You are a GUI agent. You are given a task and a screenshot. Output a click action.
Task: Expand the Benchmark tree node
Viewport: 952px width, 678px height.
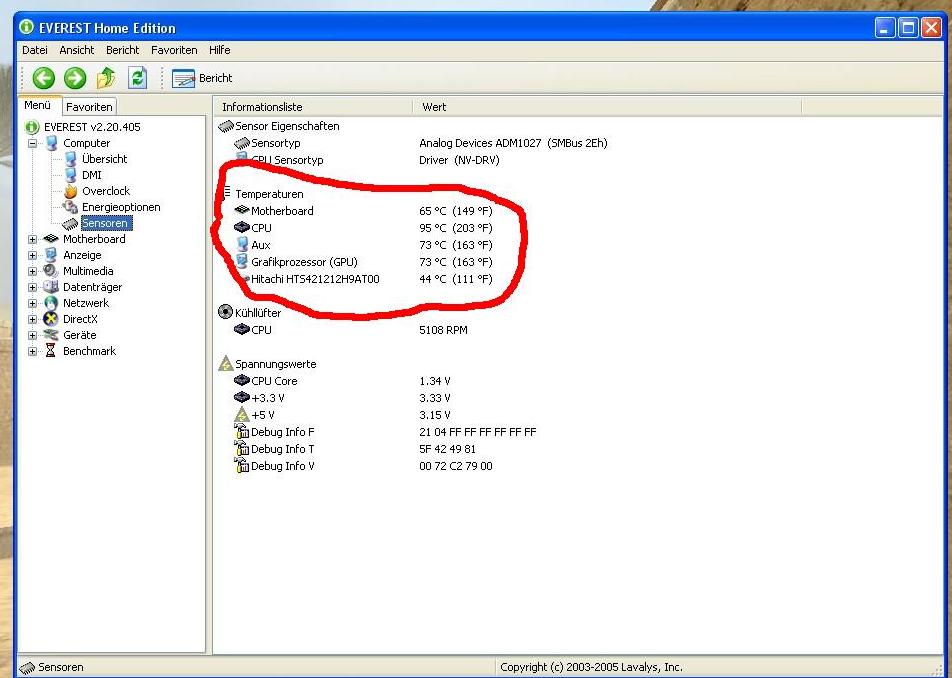33,351
